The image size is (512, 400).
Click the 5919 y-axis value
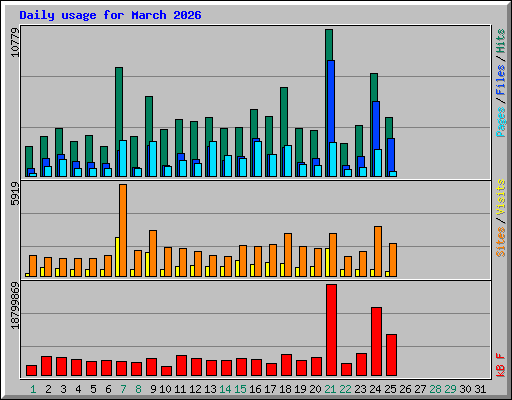(x=15, y=194)
